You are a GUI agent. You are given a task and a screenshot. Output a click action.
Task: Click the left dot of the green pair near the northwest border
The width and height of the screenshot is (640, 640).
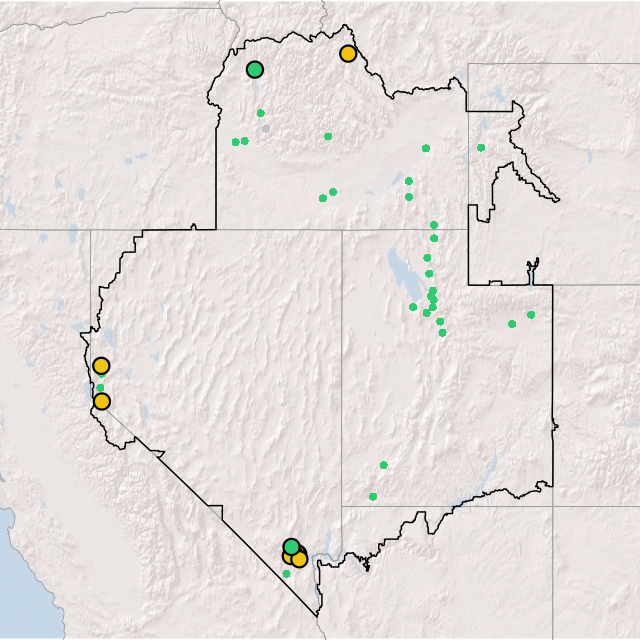[x=236, y=142]
